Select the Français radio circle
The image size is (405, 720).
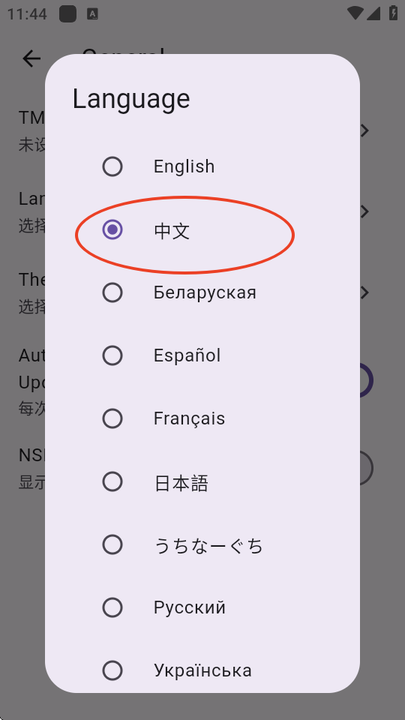[x=112, y=419]
